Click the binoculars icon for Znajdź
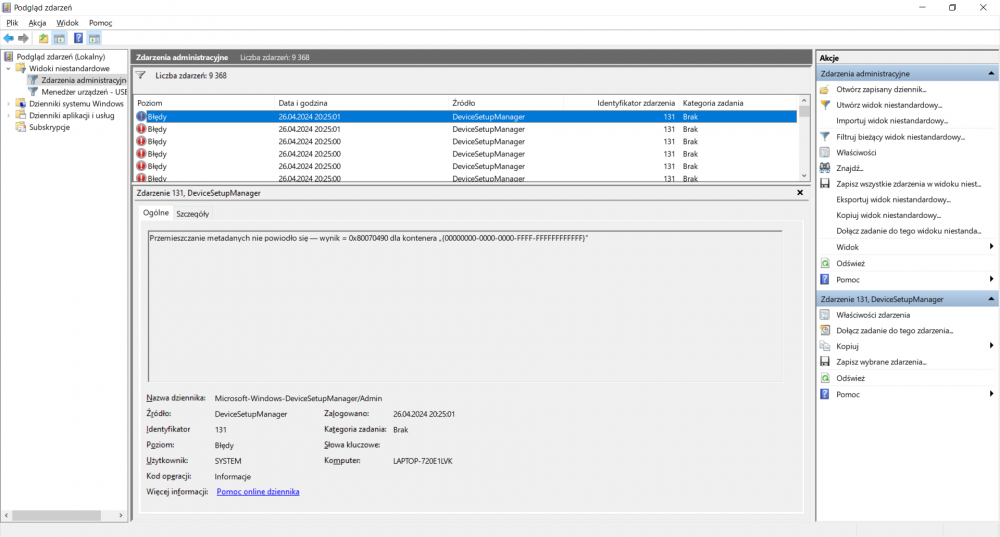Viewport: 1000px width, 537px height. (x=825, y=168)
